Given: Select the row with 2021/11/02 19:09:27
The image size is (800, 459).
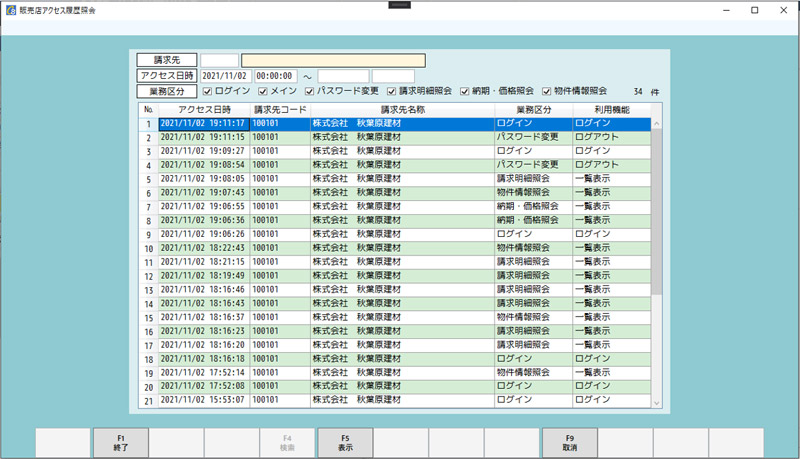Looking at the screenshot, I should point(395,151).
